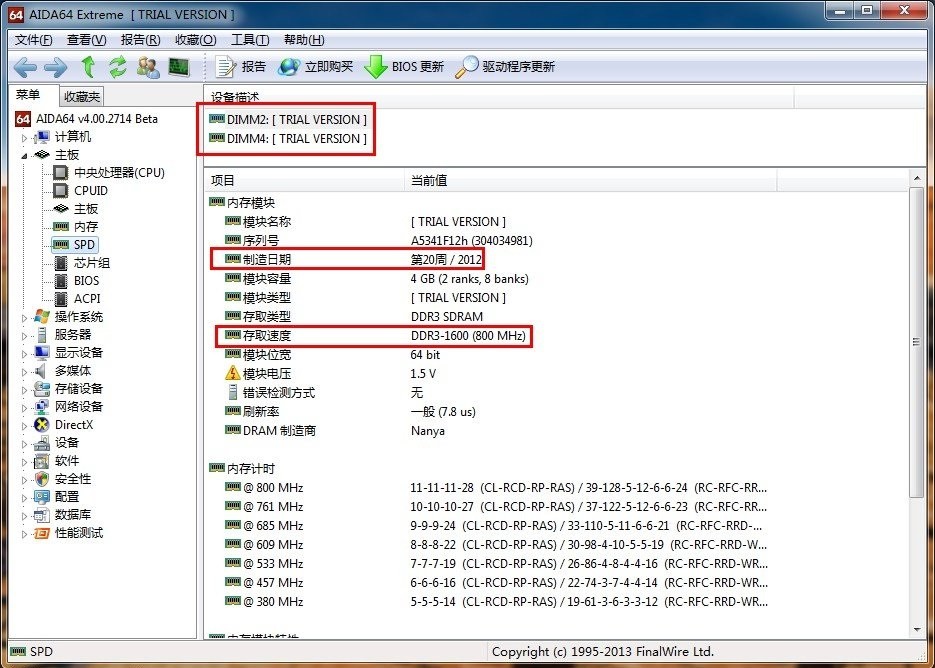The image size is (935, 668).
Task: Click the BIOS 更新 toolbar button
Action: coord(405,67)
